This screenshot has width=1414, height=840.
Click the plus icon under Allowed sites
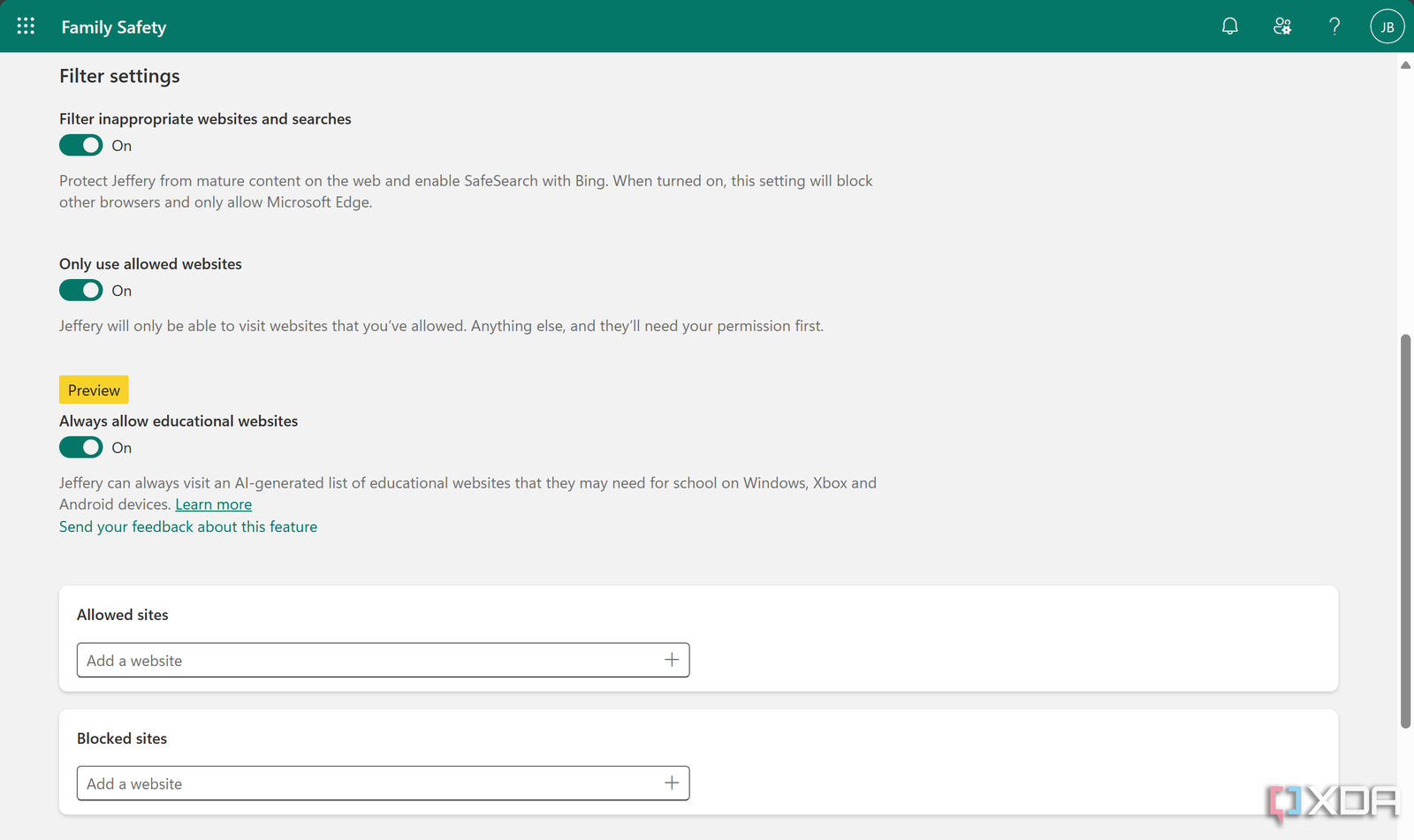click(672, 660)
